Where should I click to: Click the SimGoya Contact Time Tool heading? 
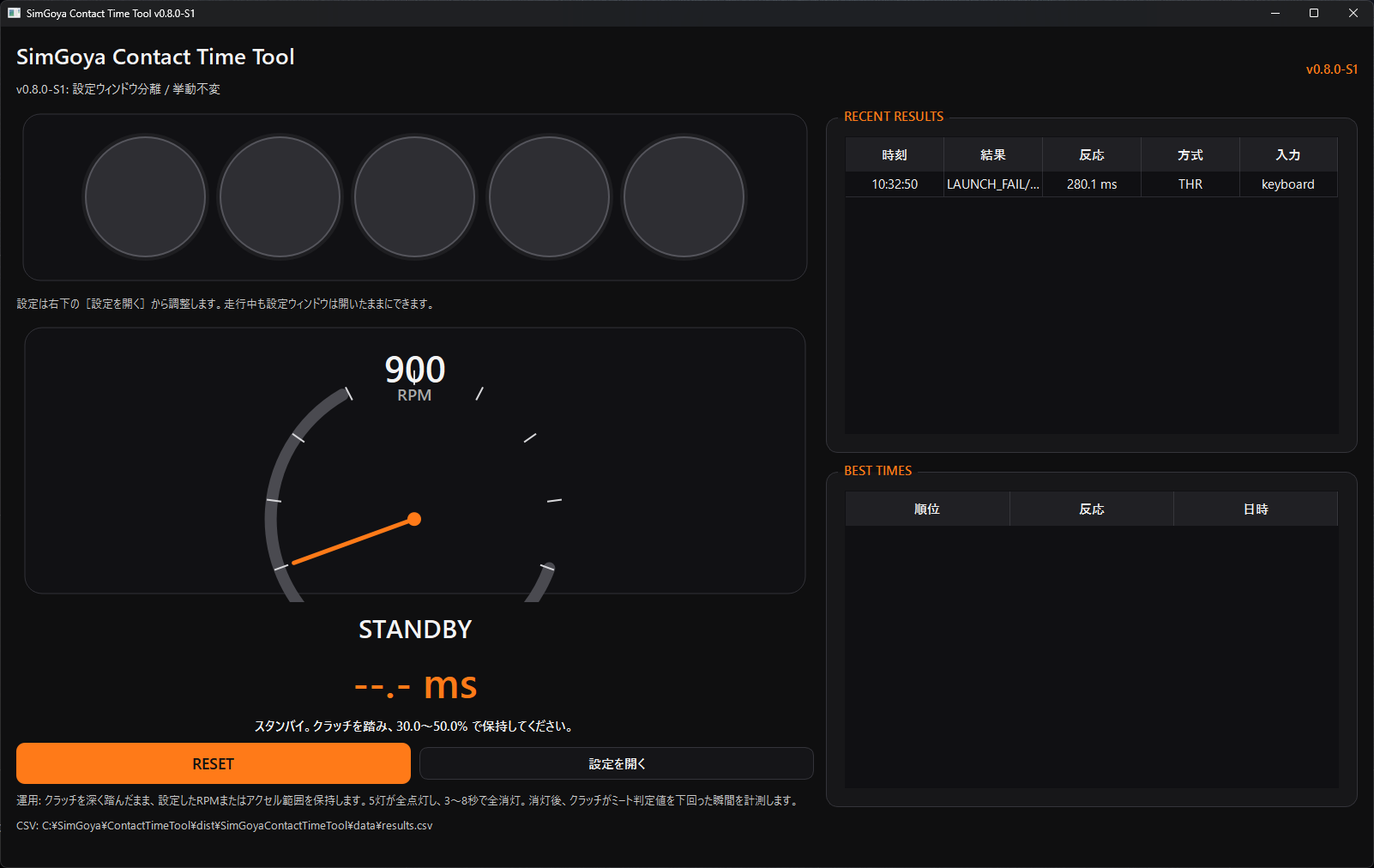pos(155,57)
